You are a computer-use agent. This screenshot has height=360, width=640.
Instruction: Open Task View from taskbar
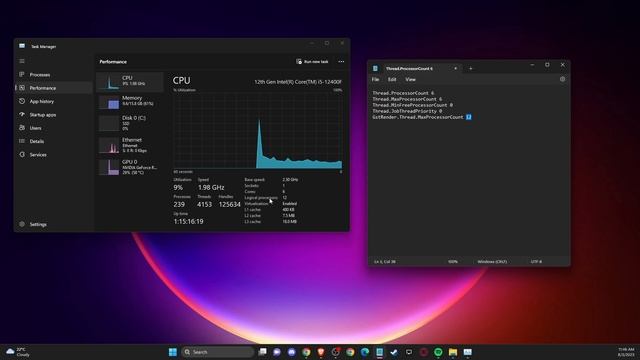click(262, 352)
